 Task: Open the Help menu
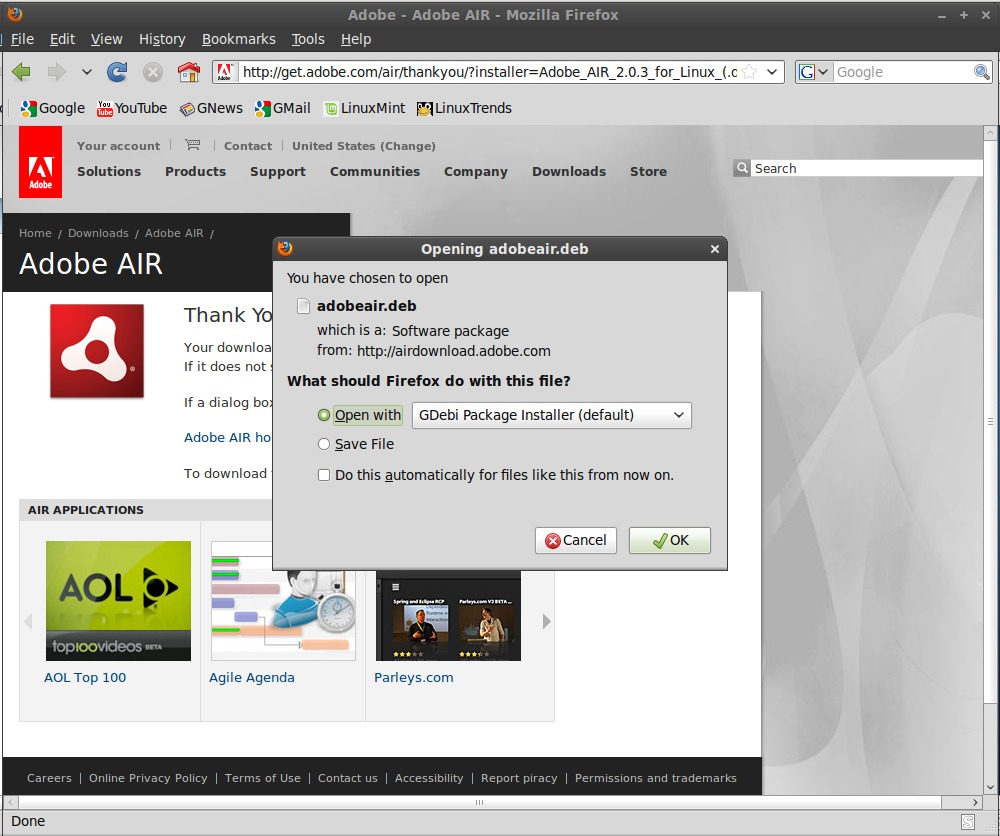click(356, 40)
